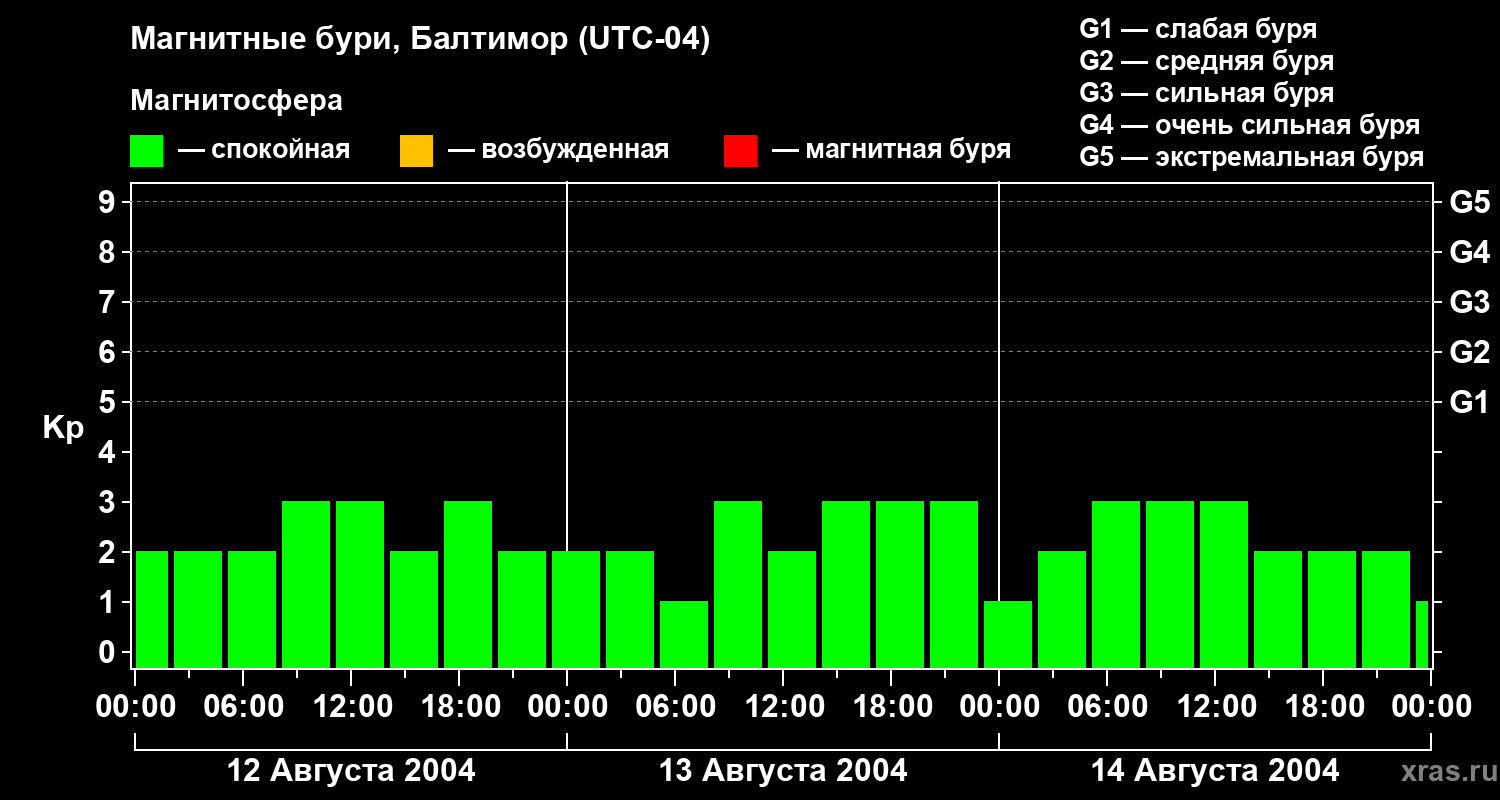This screenshot has width=1500, height=800.
Task: Click 'G2 — средняя буря' description
Action: 1206,61
